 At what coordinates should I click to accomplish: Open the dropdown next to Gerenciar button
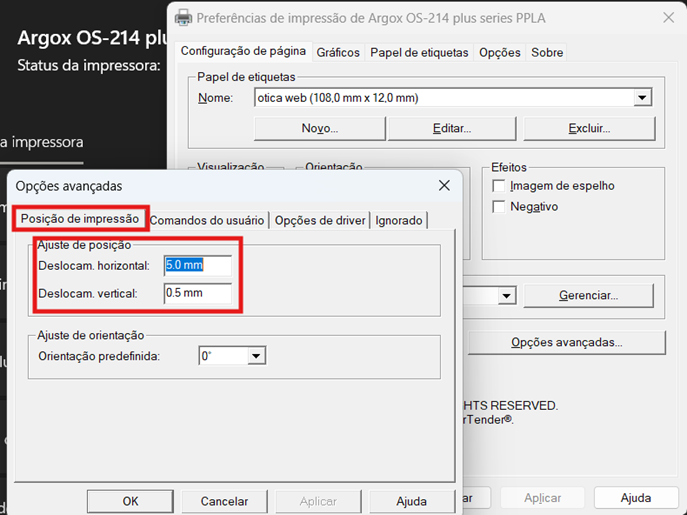point(506,296)
